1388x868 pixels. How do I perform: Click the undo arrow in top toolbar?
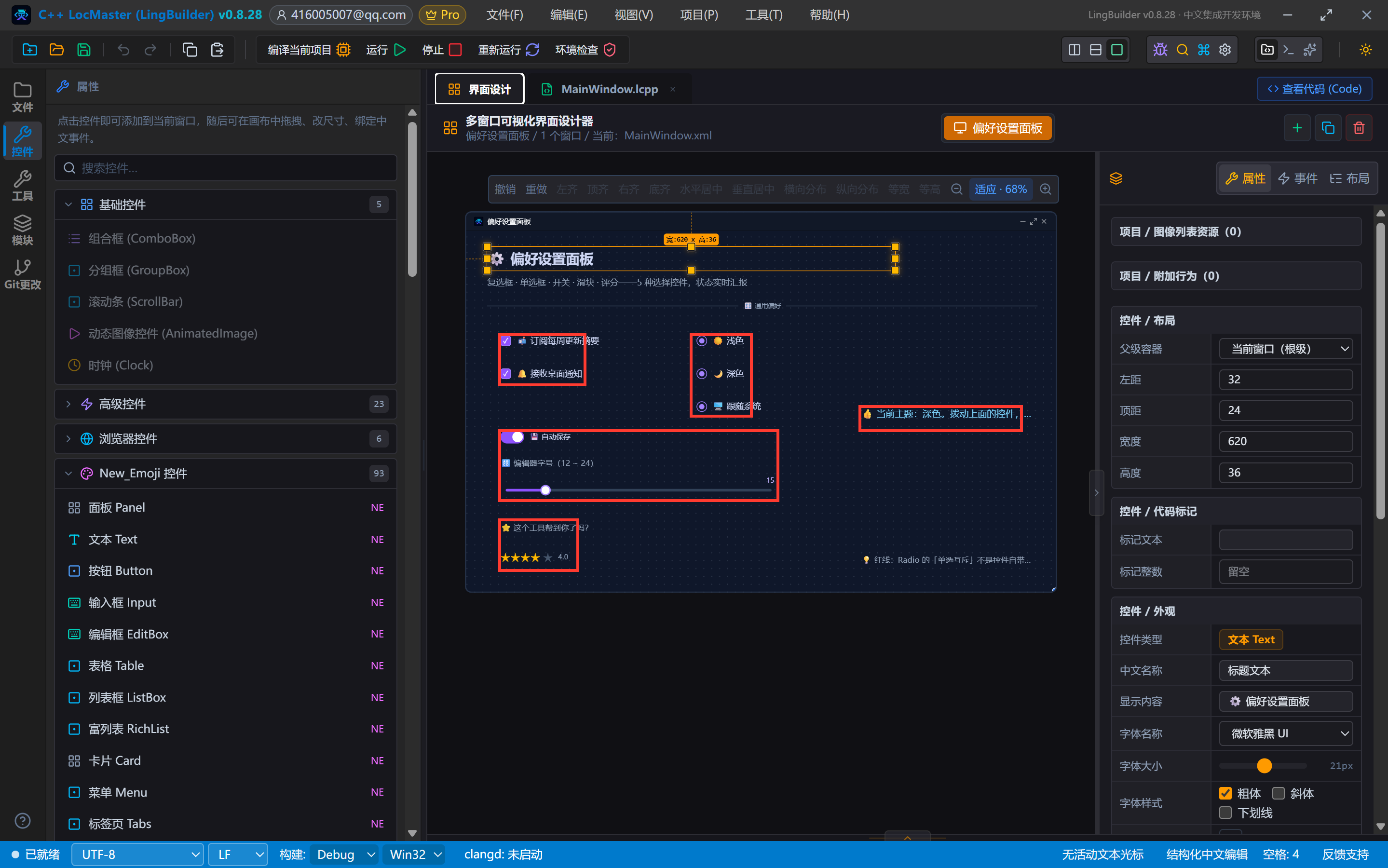pos(123,50)
